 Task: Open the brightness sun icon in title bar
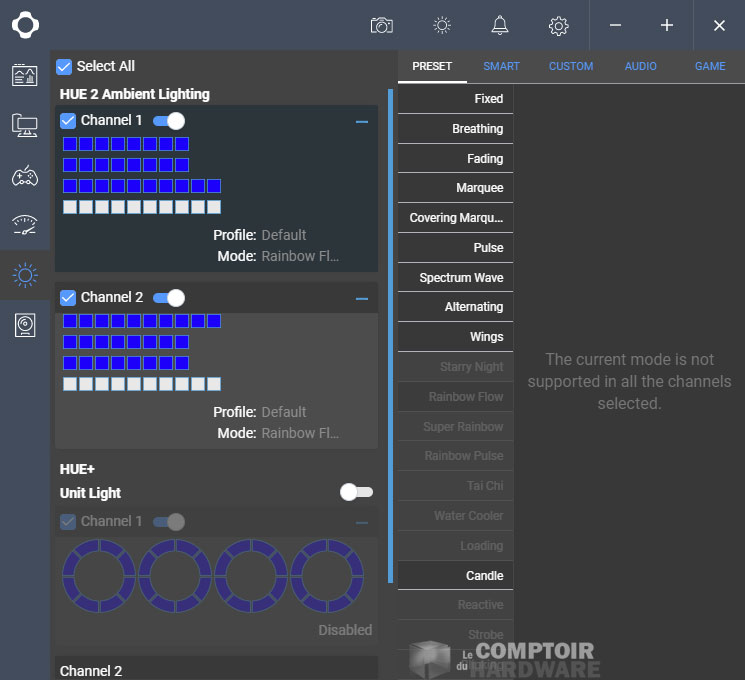pos(442,25)
